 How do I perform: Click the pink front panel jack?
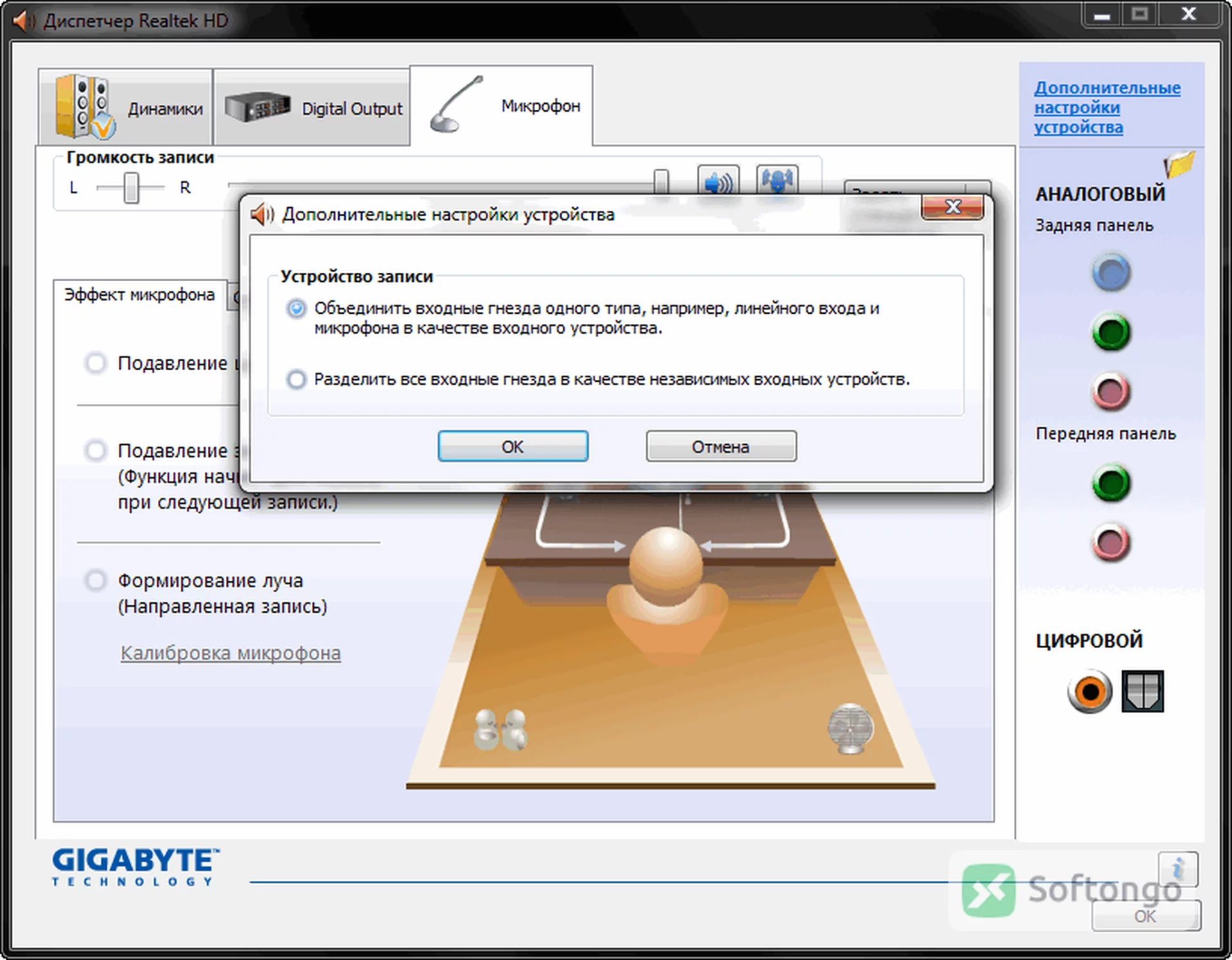(1111, 543)
